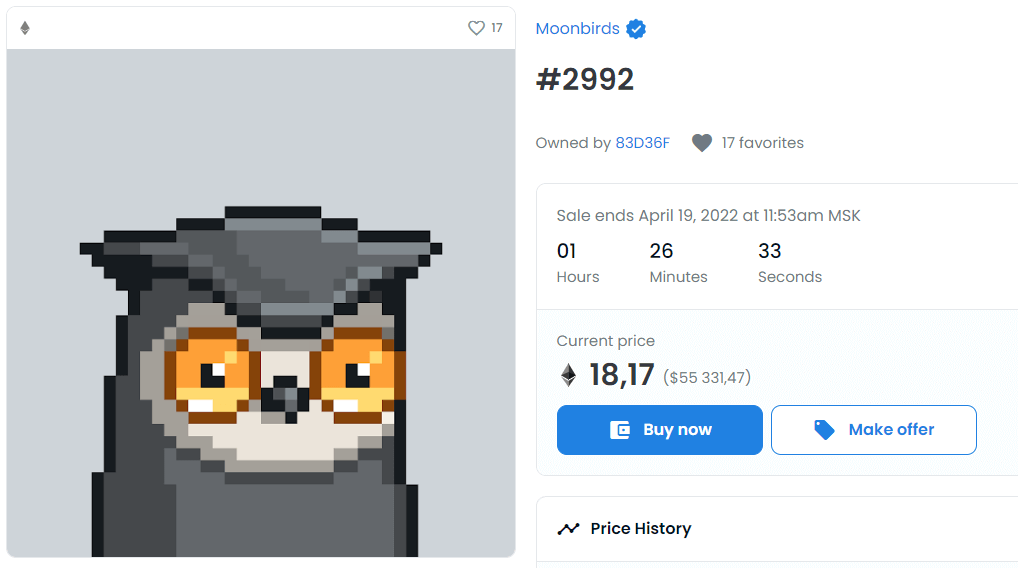Toggle the heart outline favorite on the image card
1018x568 pixels.
476,28
